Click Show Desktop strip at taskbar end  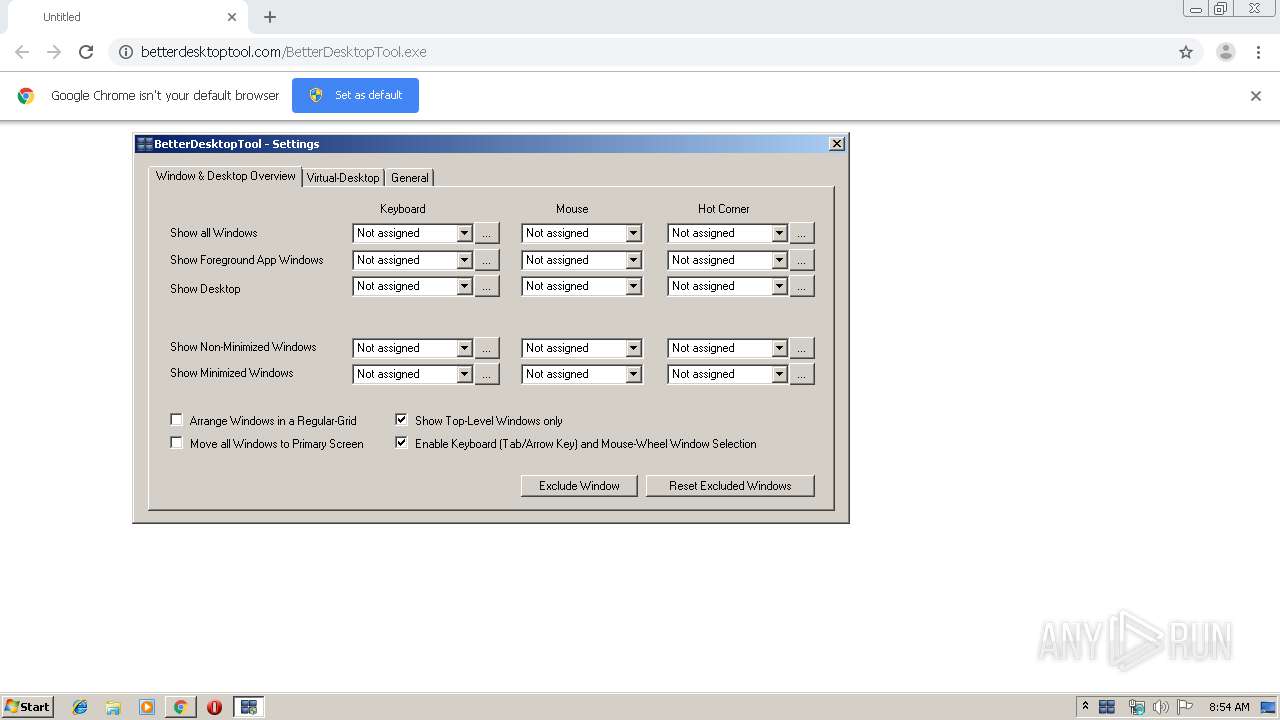[x=1268, y=707]
